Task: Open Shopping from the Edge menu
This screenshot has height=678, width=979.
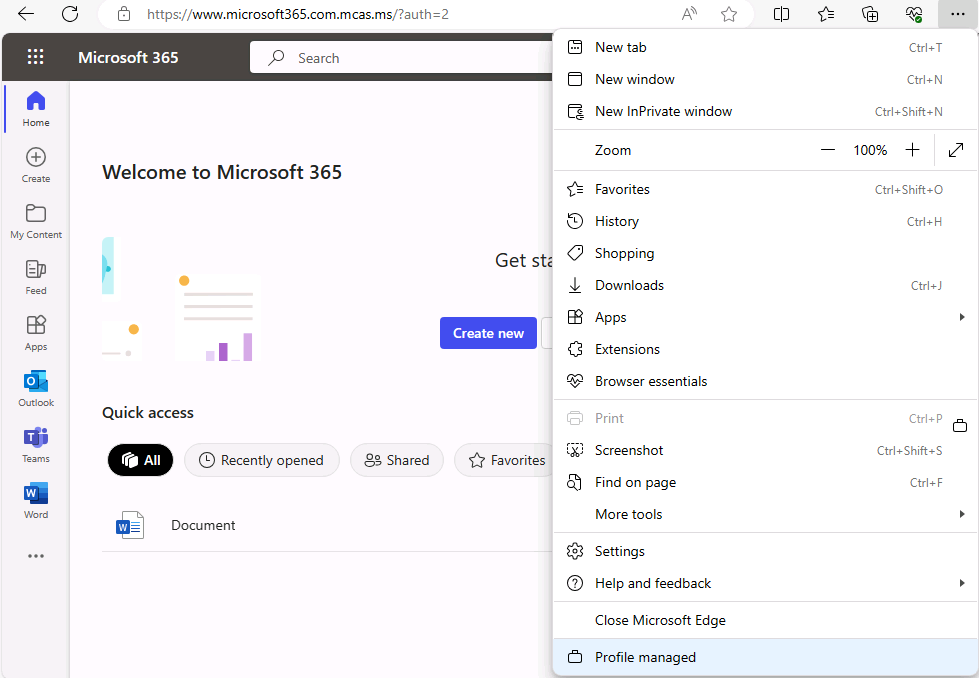Action: [x=765, y=253]
